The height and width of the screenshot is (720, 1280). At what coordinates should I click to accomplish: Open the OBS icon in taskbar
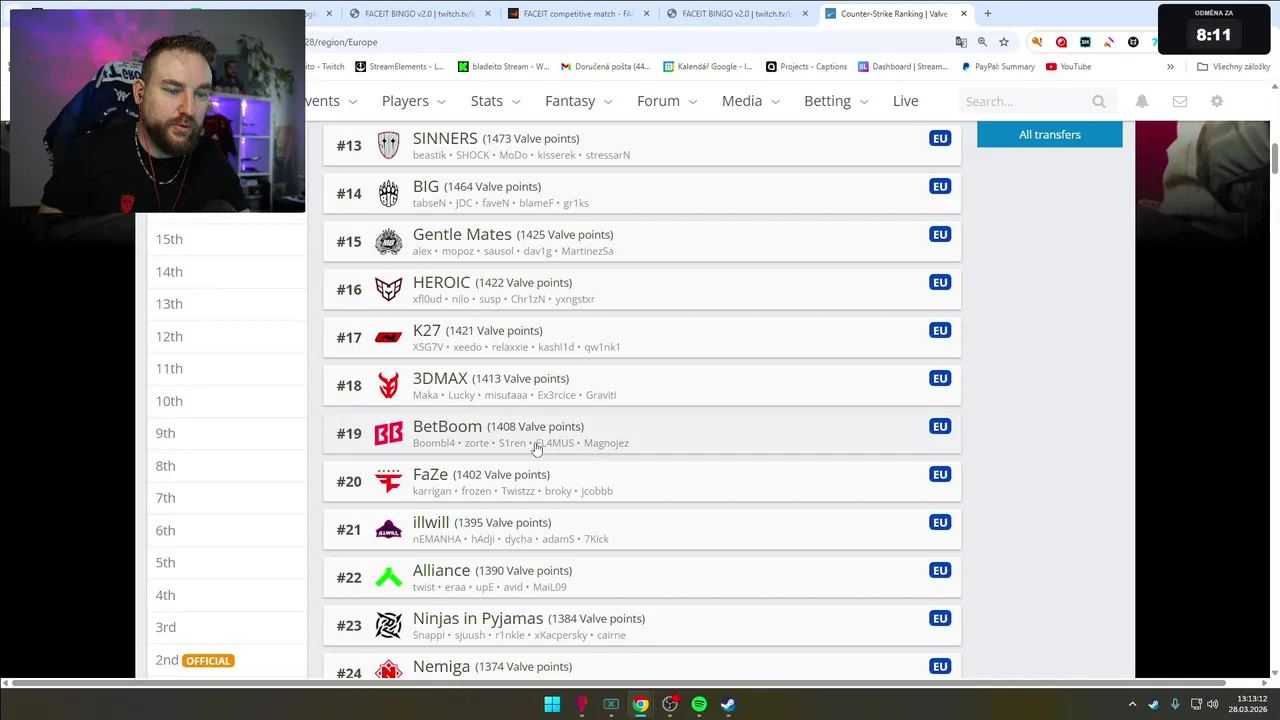[670, 704]
